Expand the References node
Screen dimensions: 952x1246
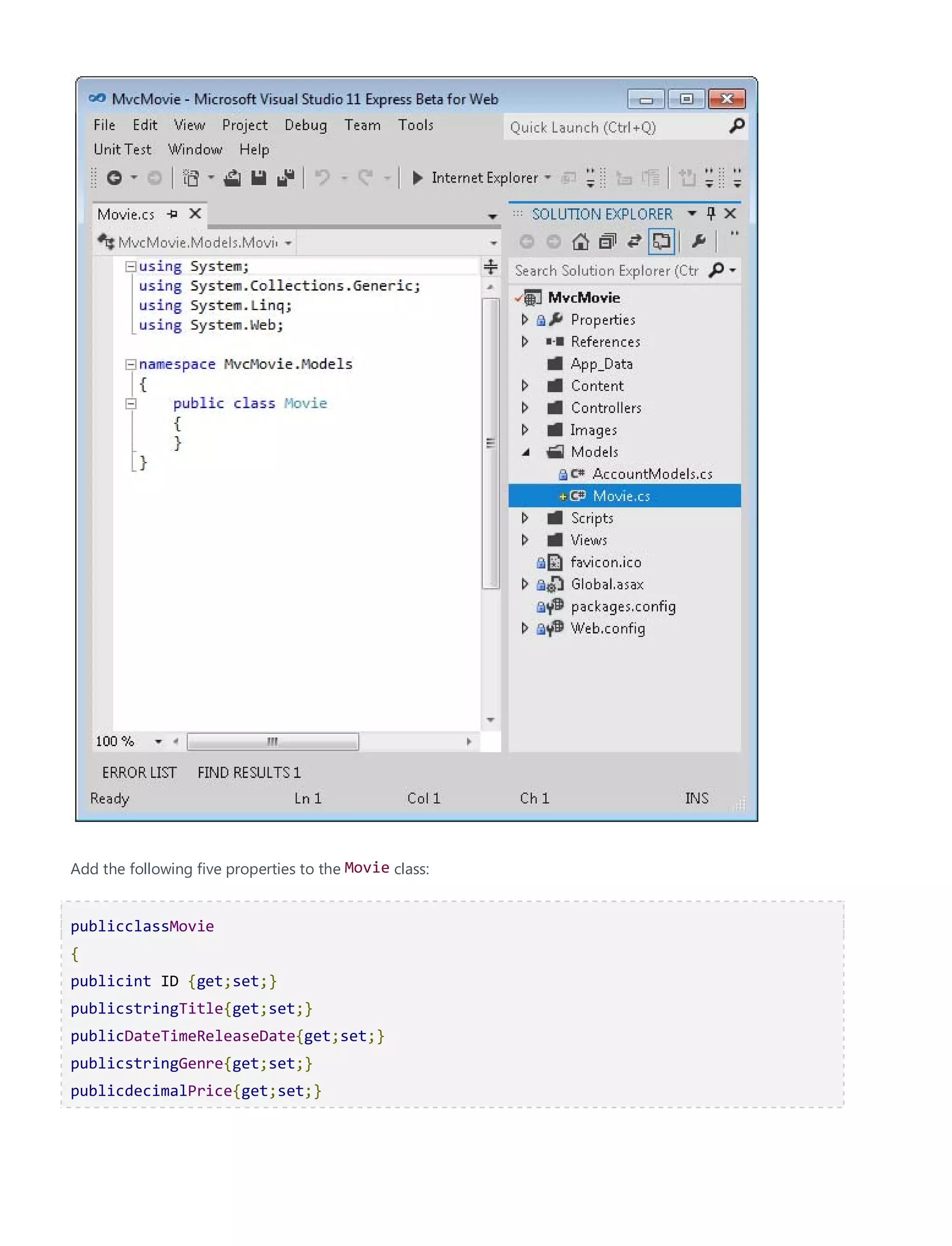click(525, 342)
